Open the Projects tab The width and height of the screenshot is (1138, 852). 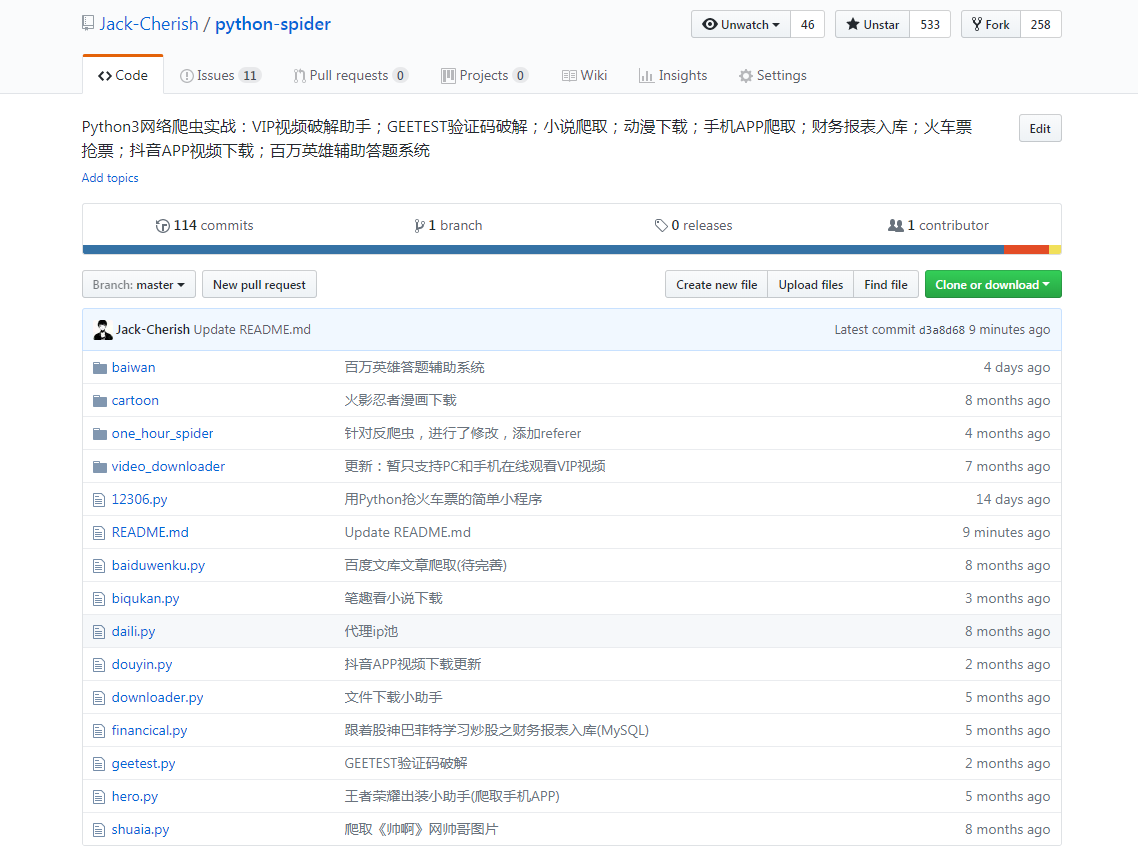pos(484,75)
